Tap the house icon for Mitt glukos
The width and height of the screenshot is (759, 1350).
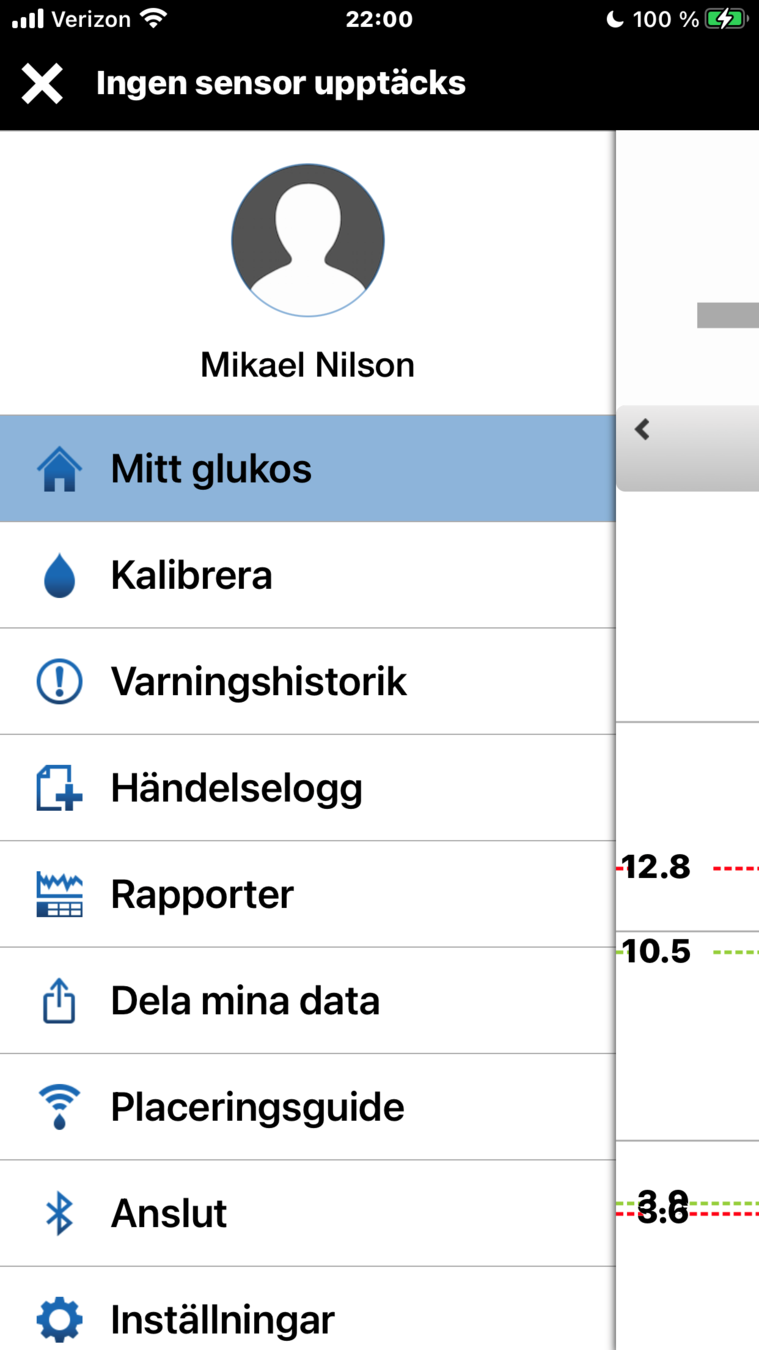(59, 469)
